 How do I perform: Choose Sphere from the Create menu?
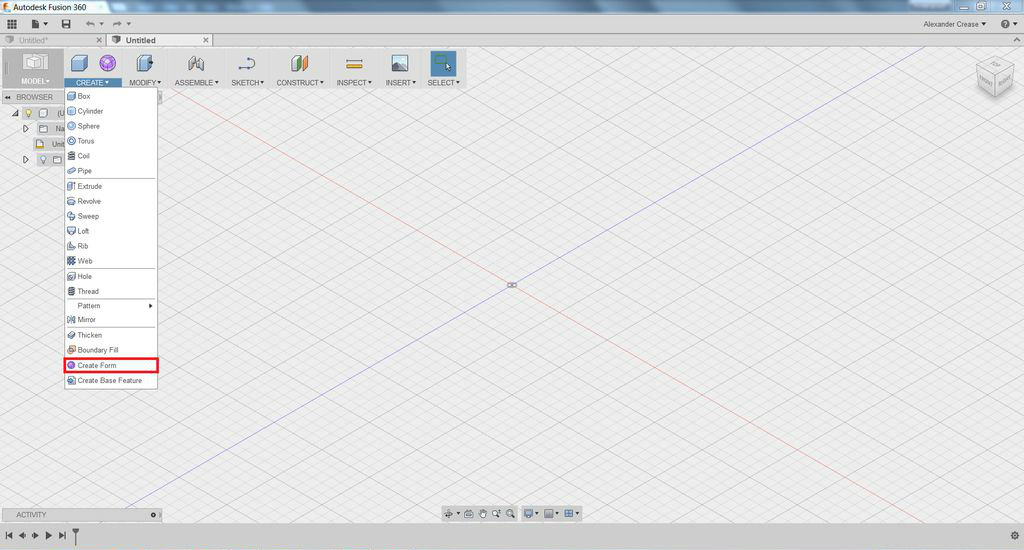(x=111, y=126)
